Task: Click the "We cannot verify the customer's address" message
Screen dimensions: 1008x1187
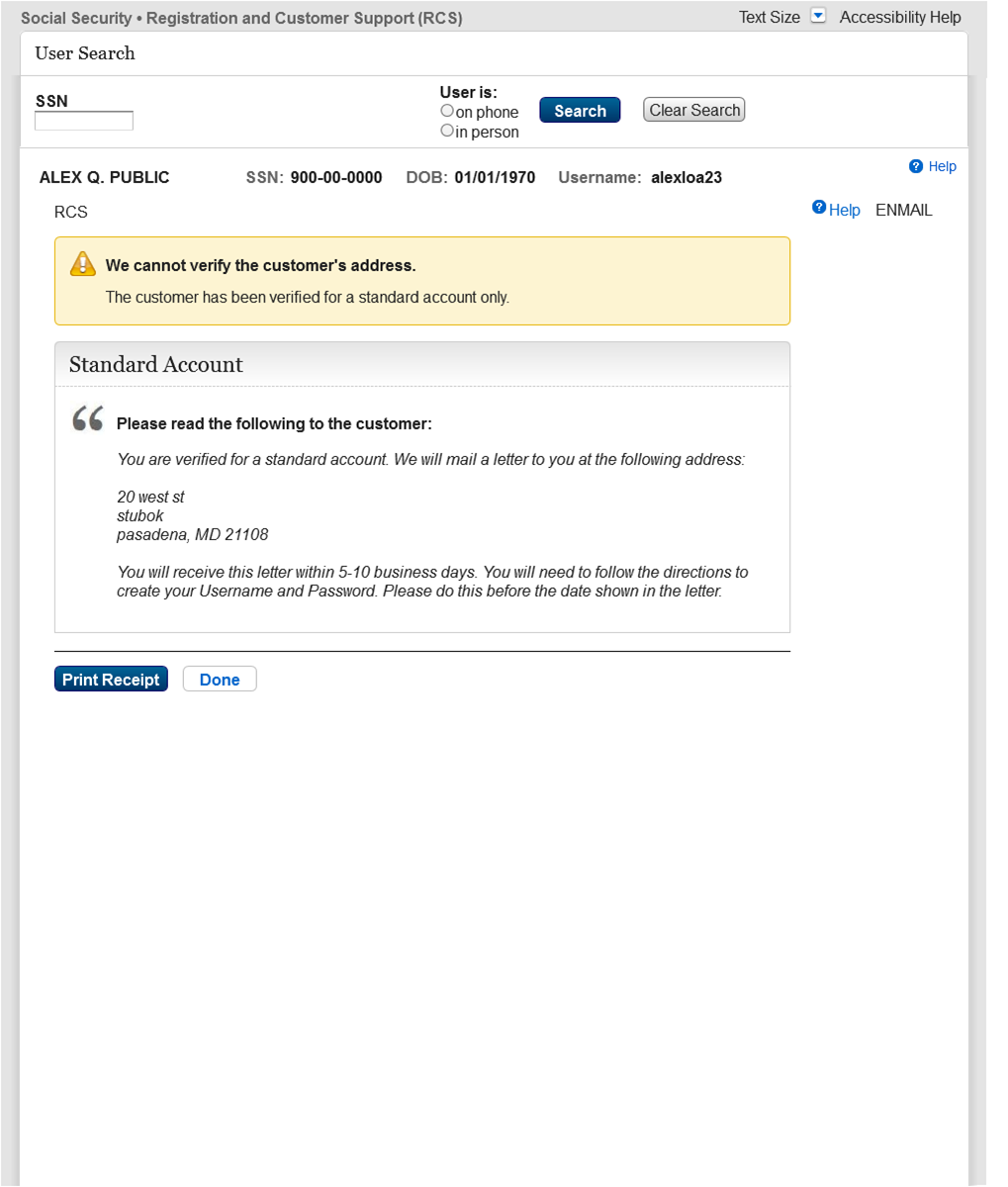Action: 261,265
